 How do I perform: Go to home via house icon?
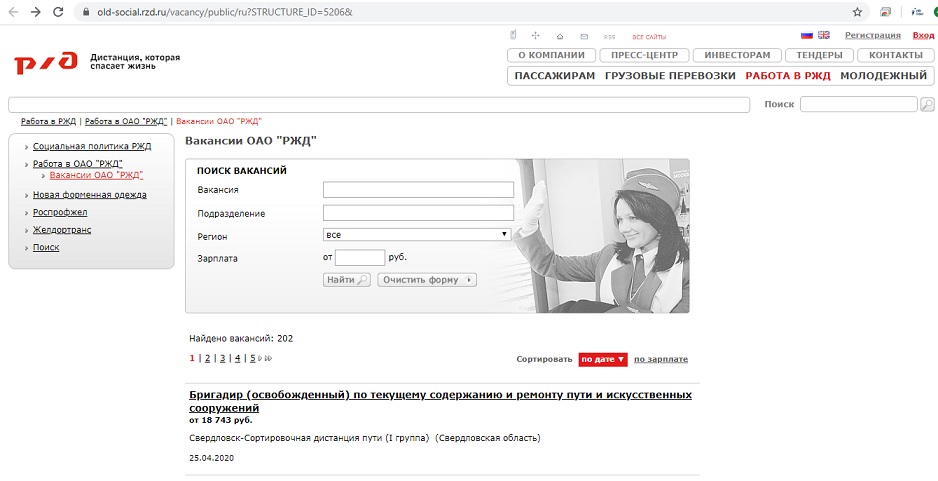click(x=559, y=36)
